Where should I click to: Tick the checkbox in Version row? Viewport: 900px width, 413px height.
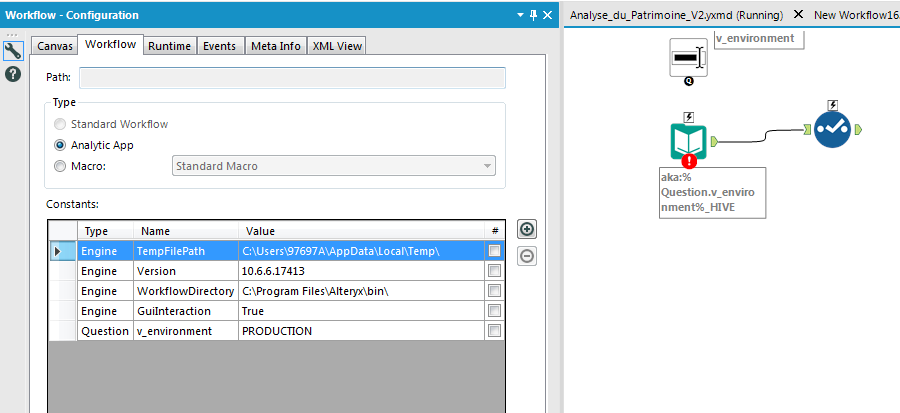tap(494, 271)
